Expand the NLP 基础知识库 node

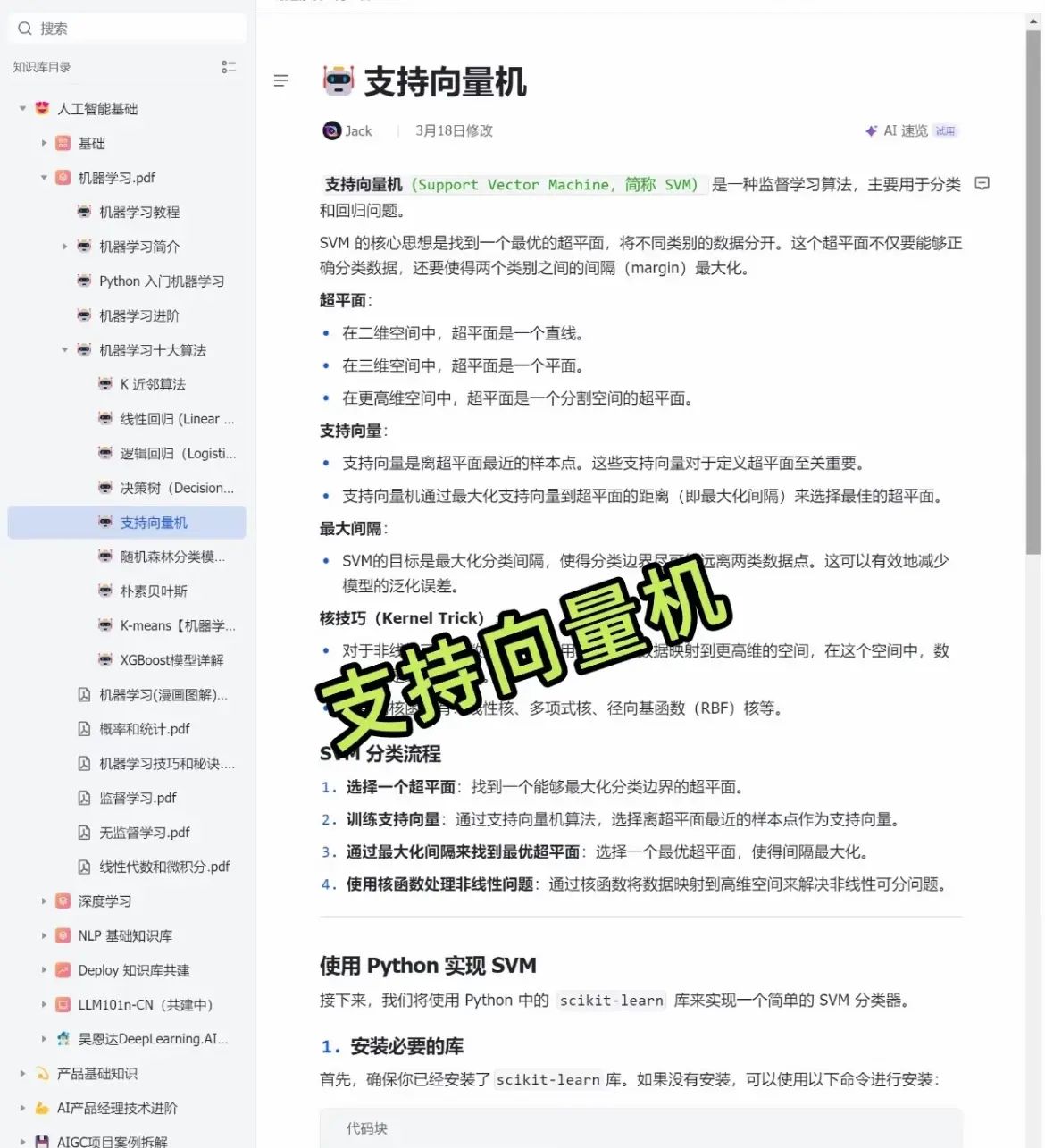[45, 935]
